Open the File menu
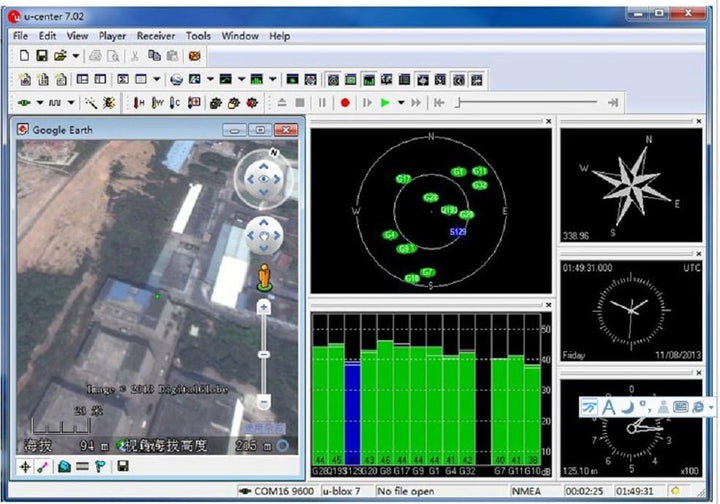Screen dimensions: 720x504 (20, 36)
